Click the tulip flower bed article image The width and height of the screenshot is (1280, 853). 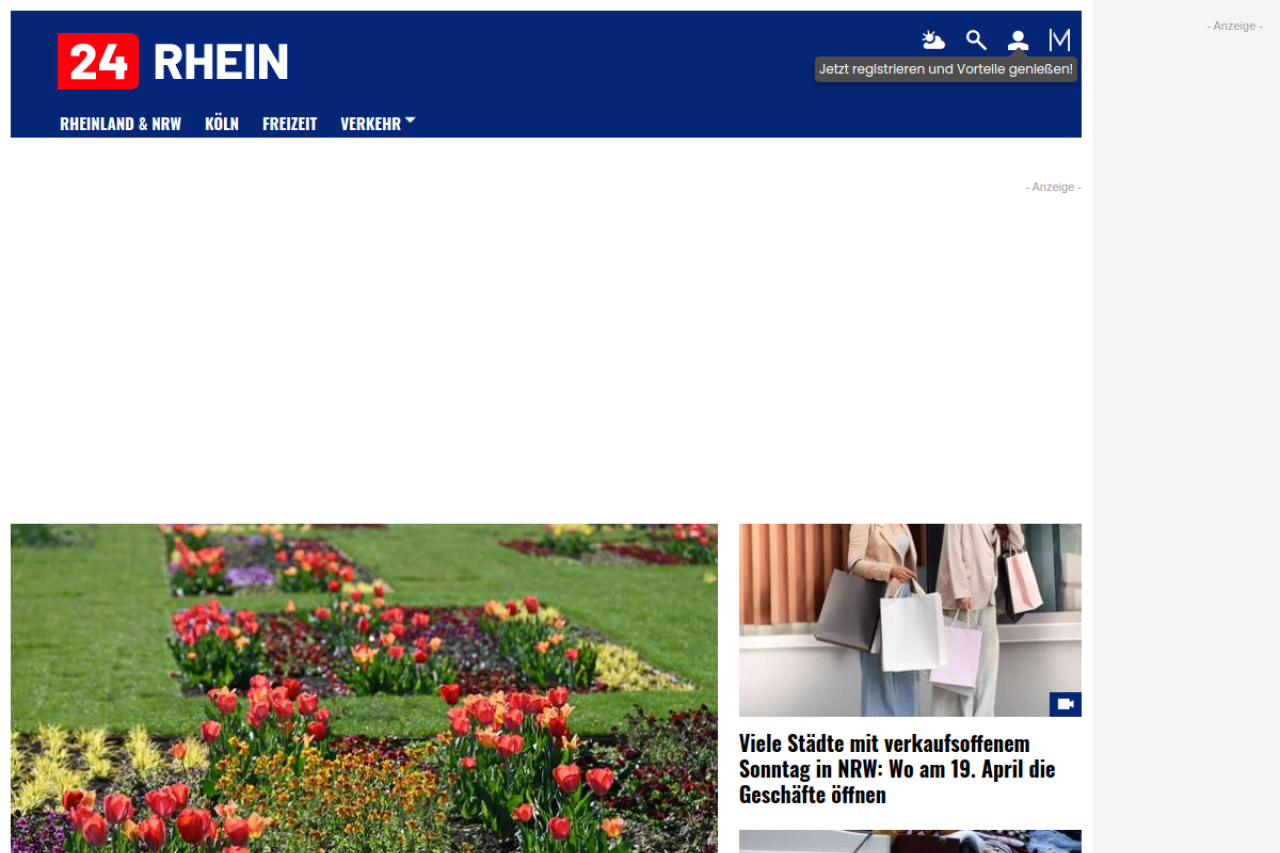tap(364, 687)
